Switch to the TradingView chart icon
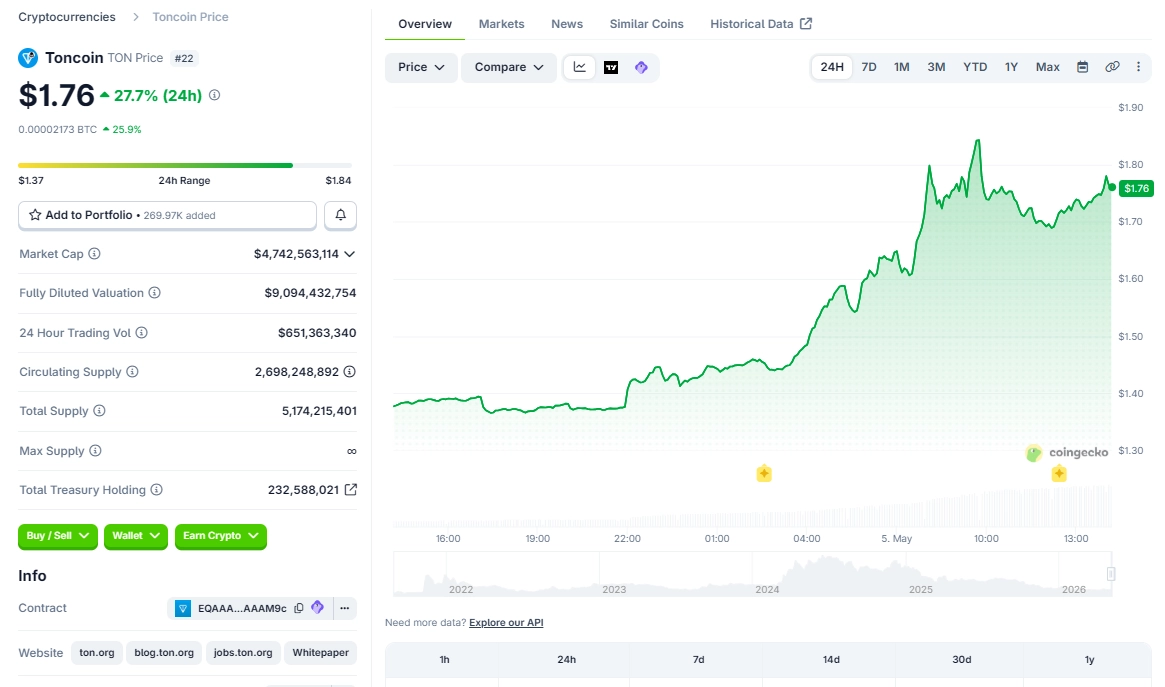Screen dimensions: 1165x687 (611, 68)
